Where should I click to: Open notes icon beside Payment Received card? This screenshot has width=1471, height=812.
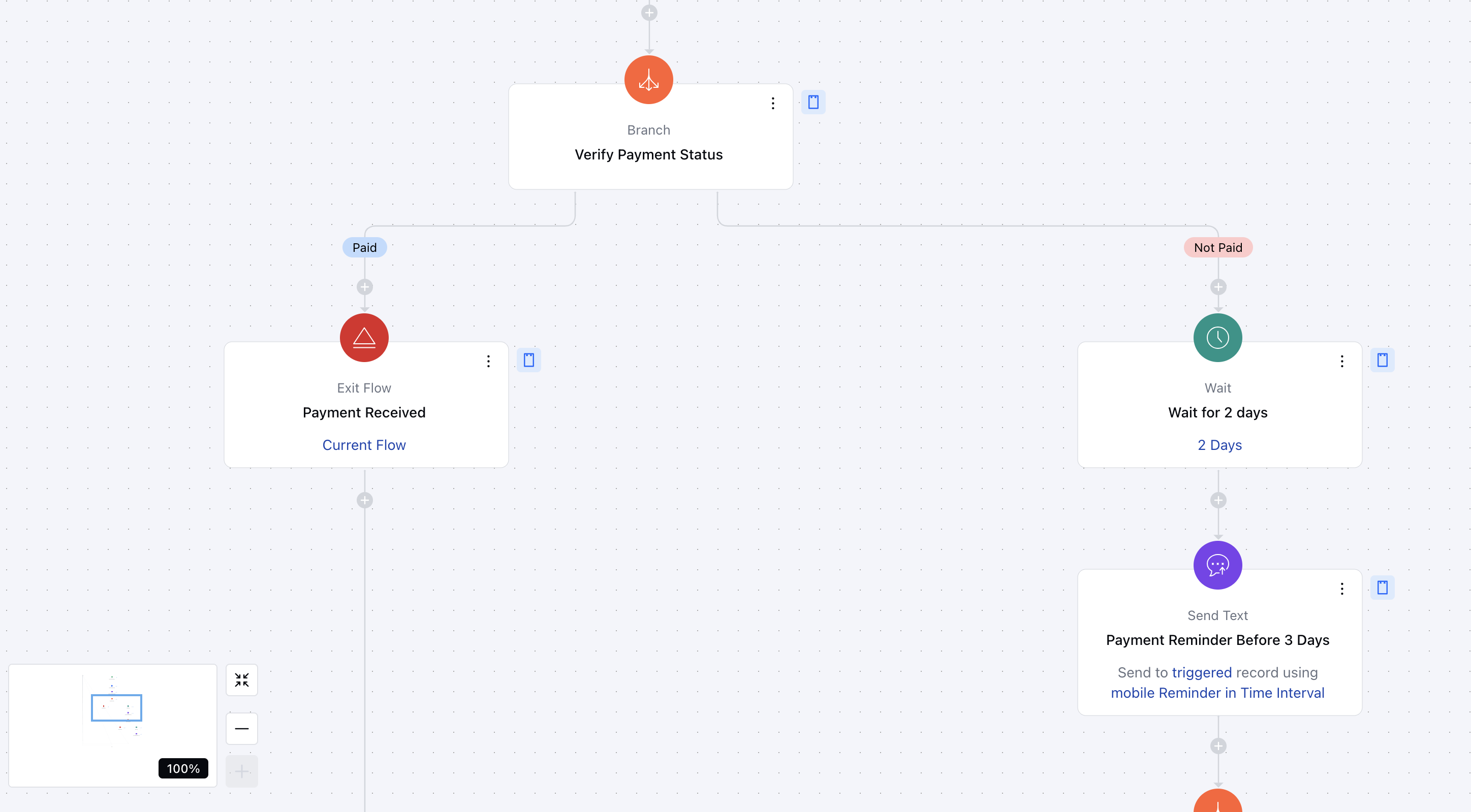tap(529, 360)
